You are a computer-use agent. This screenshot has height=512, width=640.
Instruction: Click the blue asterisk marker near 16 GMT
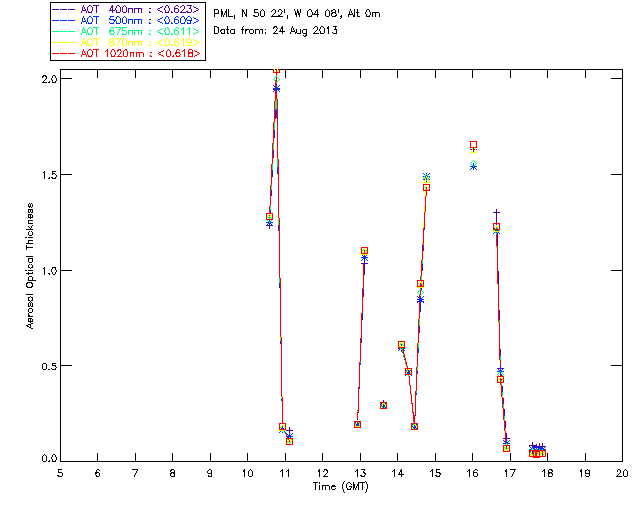pyautogui.click(x=473, y=167)
